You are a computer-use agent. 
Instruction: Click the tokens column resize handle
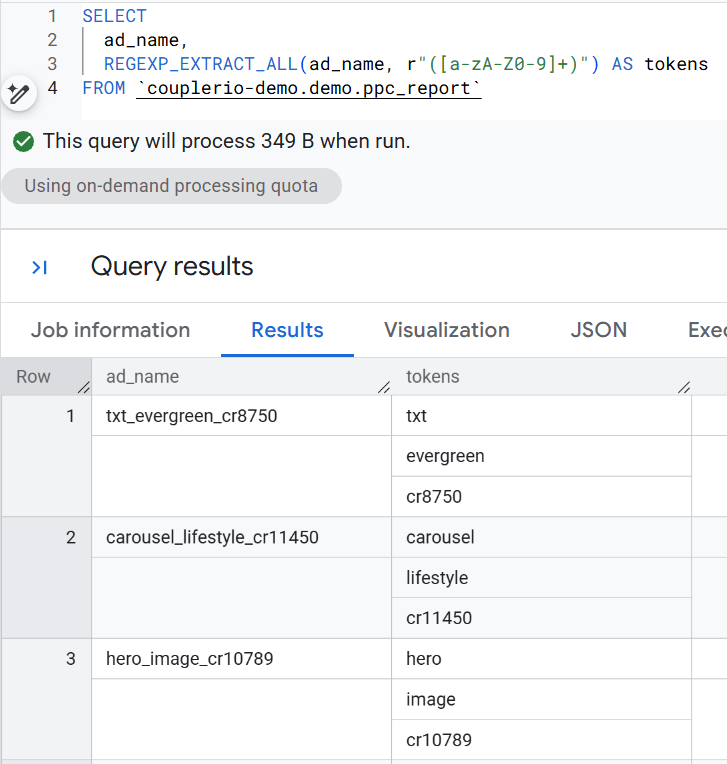(684, 387)
